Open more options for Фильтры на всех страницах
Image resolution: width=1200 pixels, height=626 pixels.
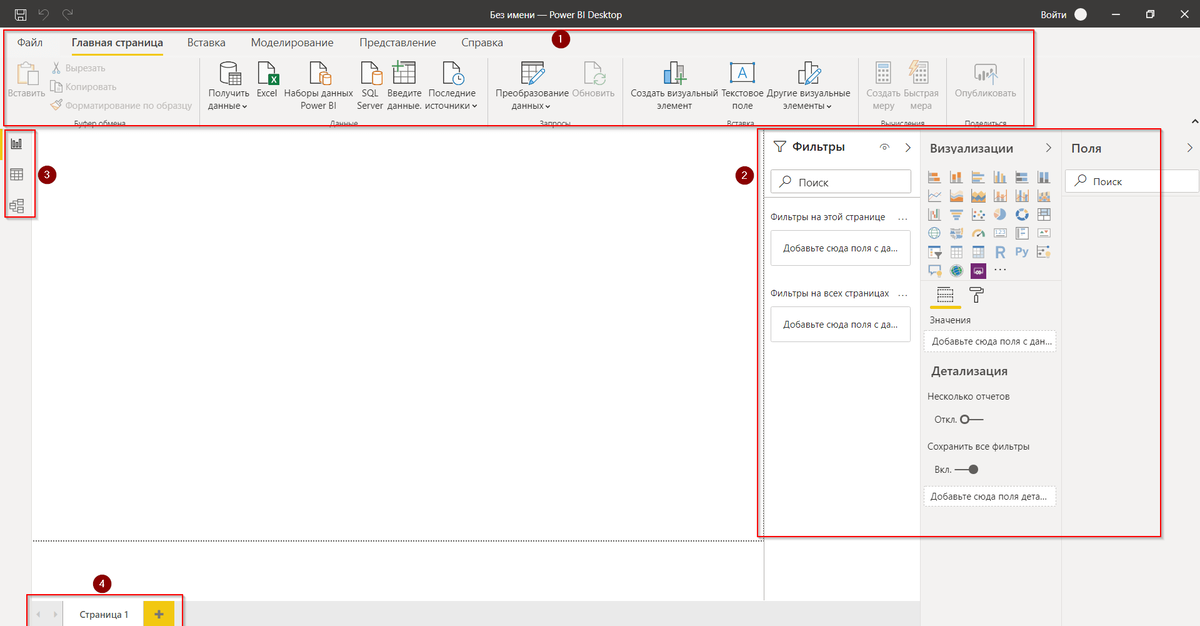(903, 294)
